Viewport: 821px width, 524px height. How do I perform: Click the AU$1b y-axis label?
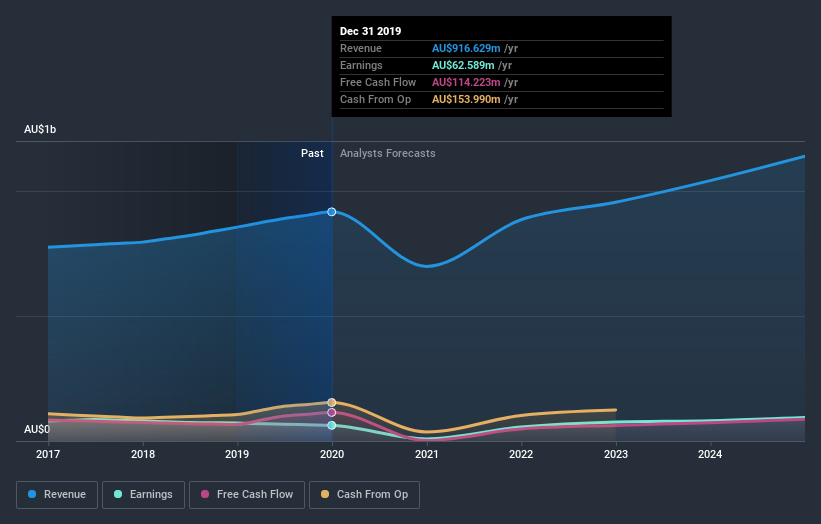[x=40, y=129]
